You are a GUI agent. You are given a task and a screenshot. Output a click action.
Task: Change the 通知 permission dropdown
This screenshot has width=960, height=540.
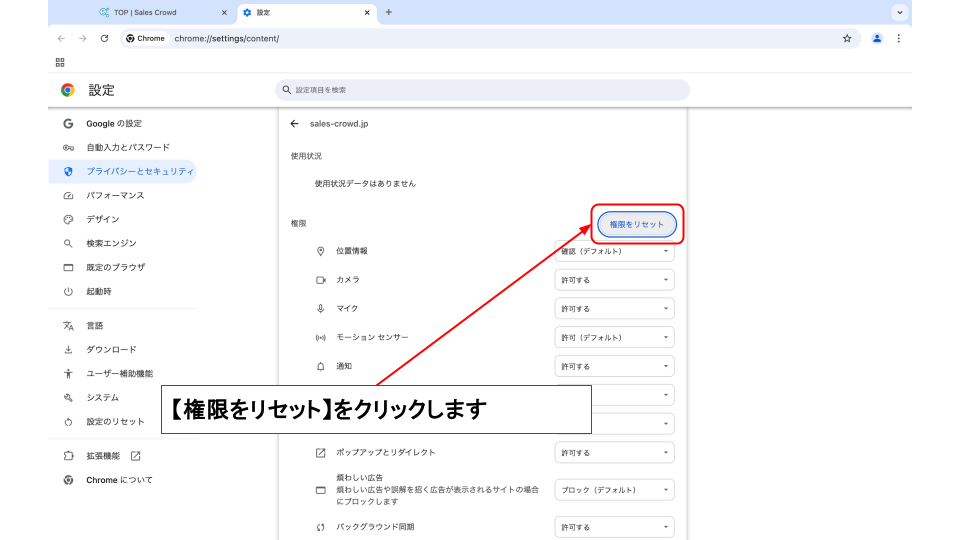pyautogui.click(x=614, y=367)
